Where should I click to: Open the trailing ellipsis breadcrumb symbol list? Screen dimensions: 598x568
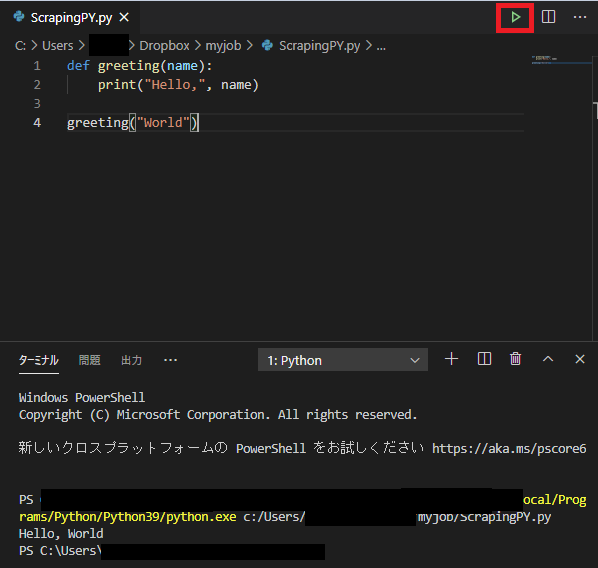[381, 47]
